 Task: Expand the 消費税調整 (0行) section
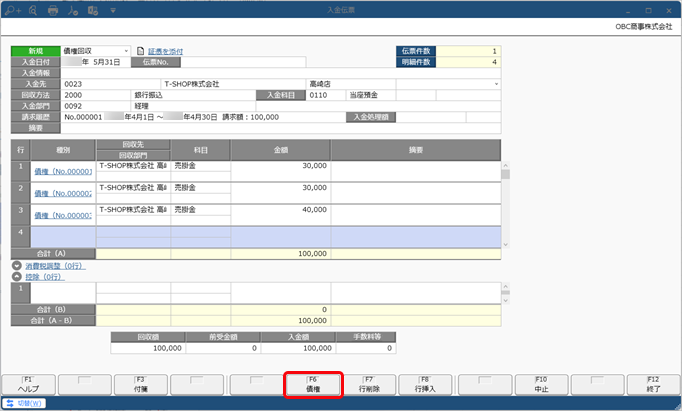(x=17, y=265)
